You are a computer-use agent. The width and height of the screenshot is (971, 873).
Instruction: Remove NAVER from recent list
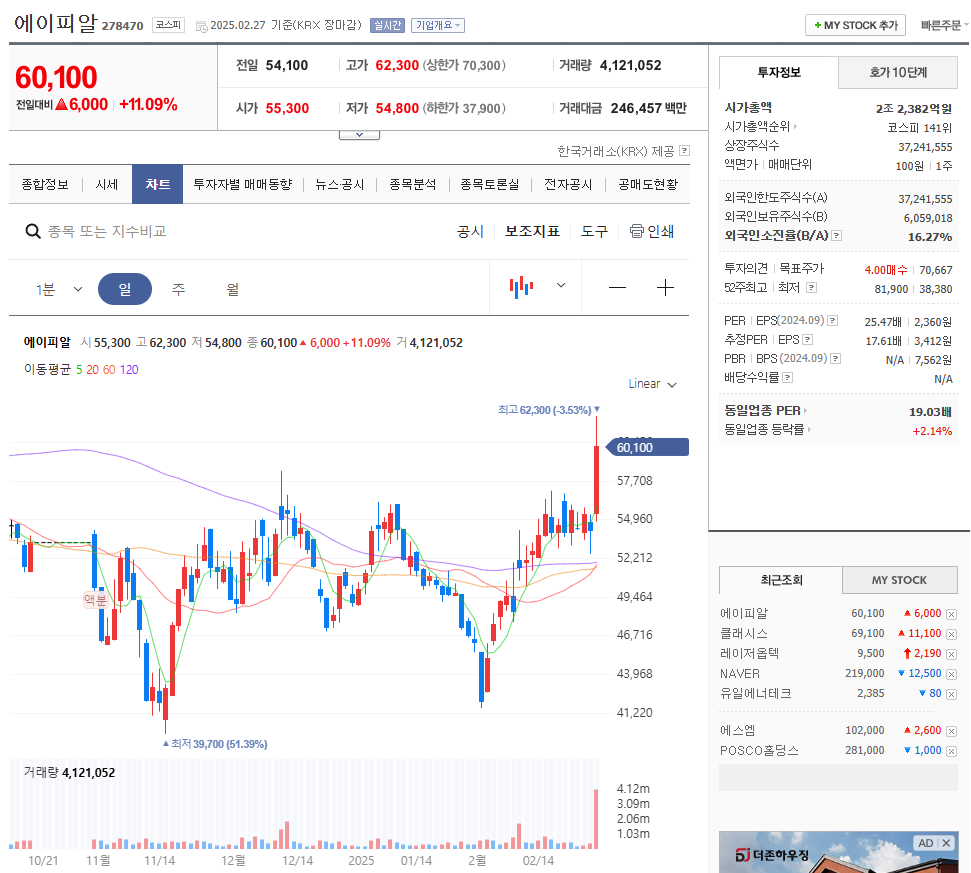(x=951, y=674)
